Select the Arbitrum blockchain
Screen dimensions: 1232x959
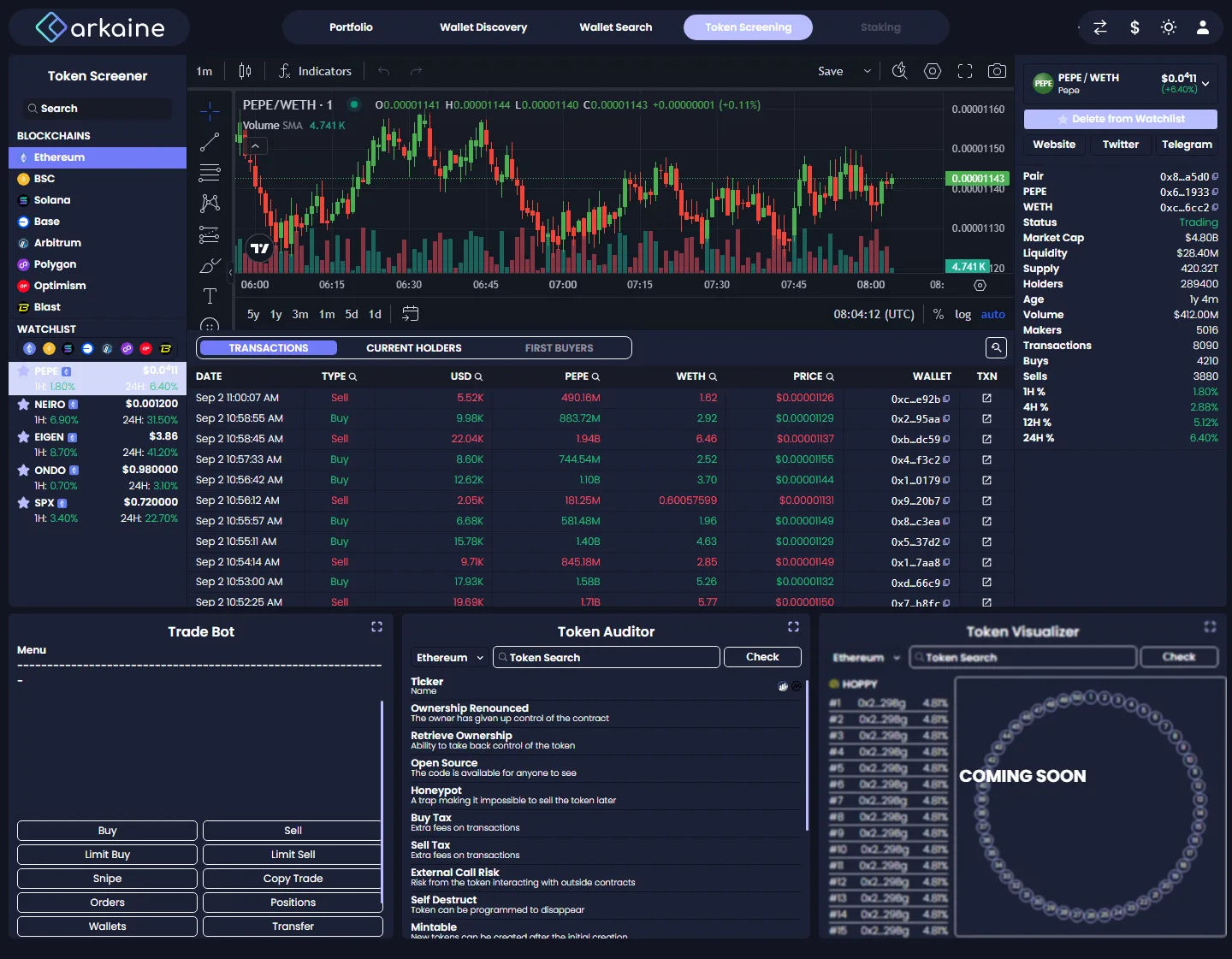click(98, 243)
